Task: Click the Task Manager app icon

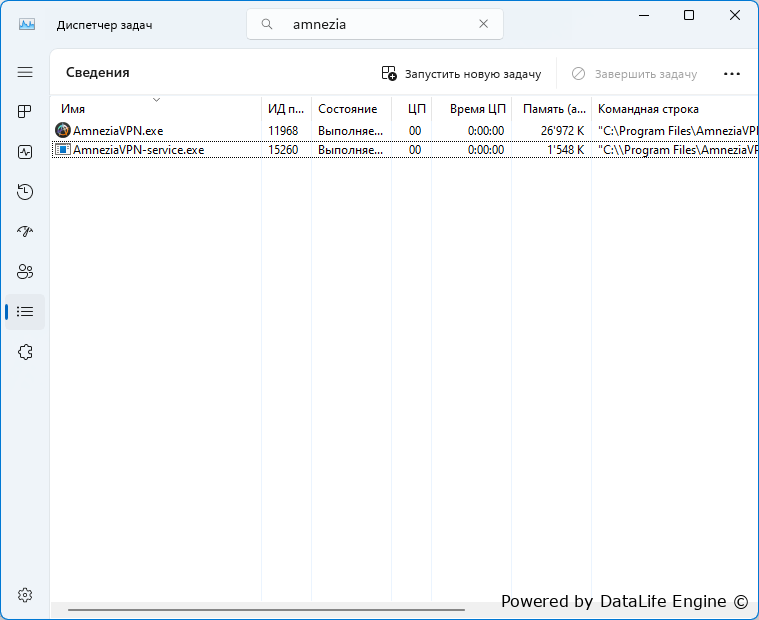Action: coord(27,24)
